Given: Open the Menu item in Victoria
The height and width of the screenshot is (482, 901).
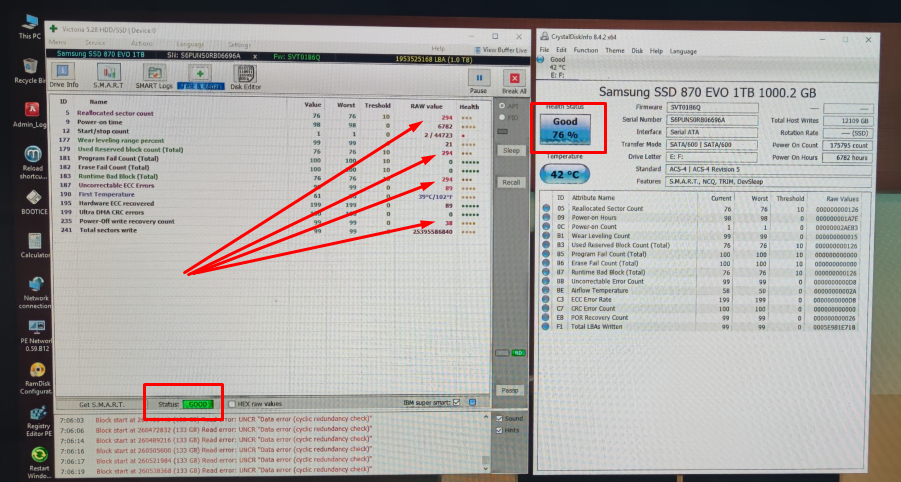Looking at the screenshot, I should point(57,43).
